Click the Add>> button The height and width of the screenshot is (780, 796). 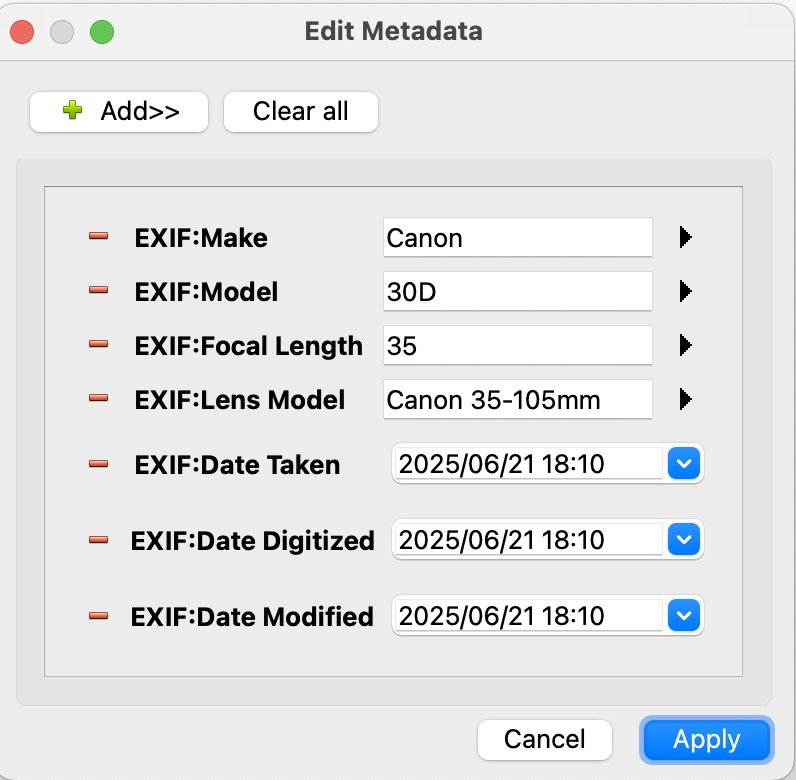coord(119,112)
